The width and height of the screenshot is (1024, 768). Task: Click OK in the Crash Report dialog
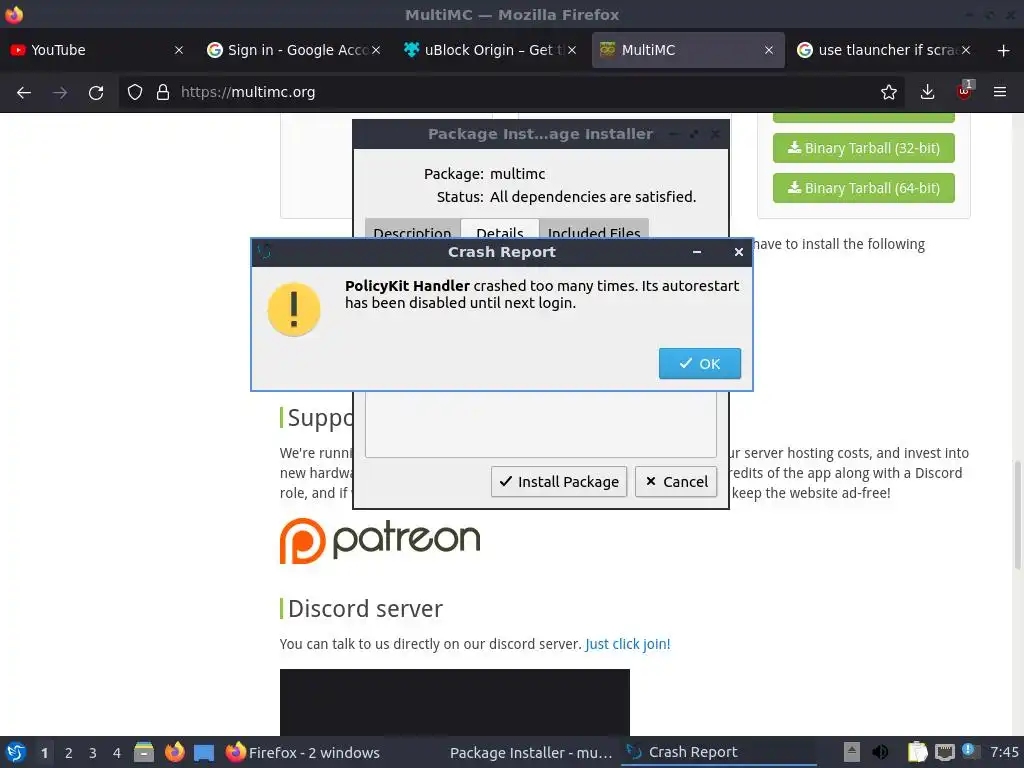(699, 363)
